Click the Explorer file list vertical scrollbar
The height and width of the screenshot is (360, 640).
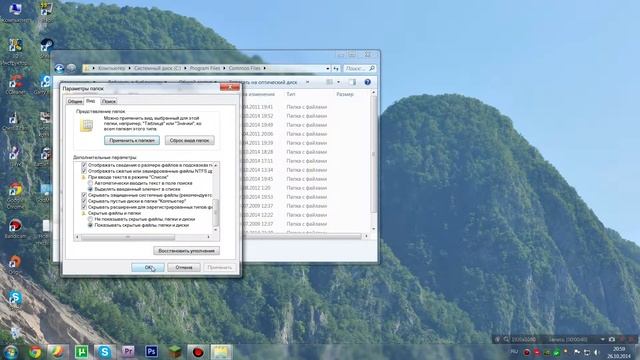(373, 161)
